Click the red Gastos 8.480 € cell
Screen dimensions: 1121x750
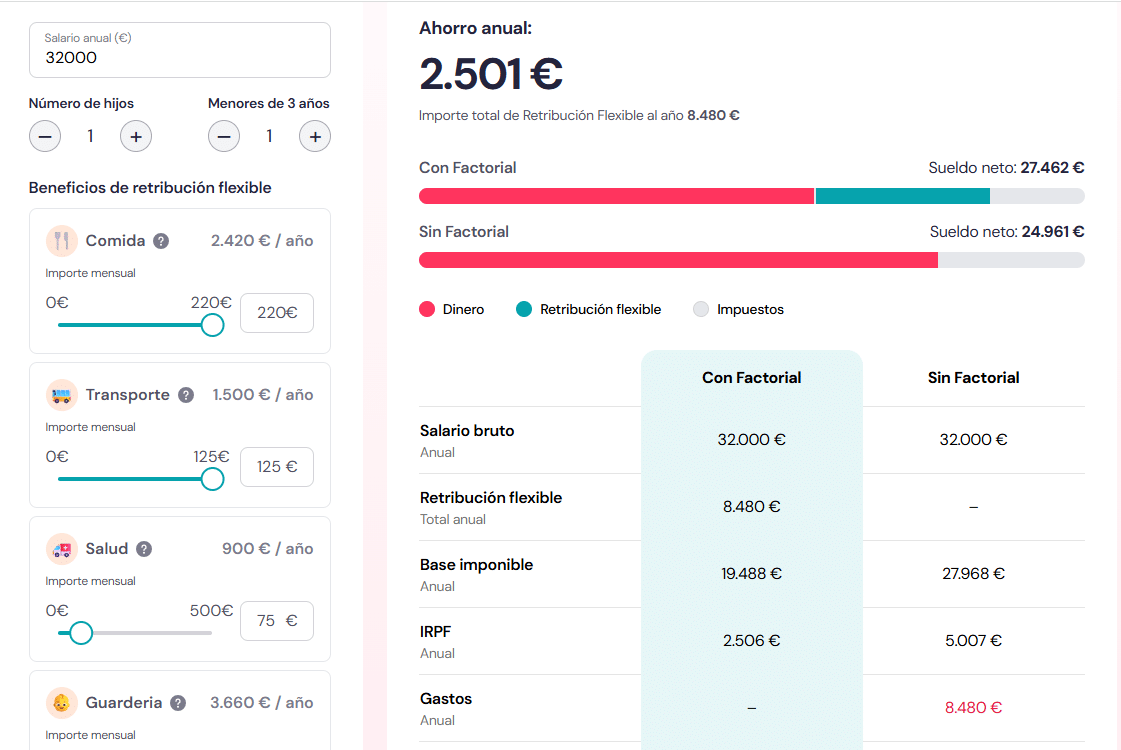[x=973, y=708]
